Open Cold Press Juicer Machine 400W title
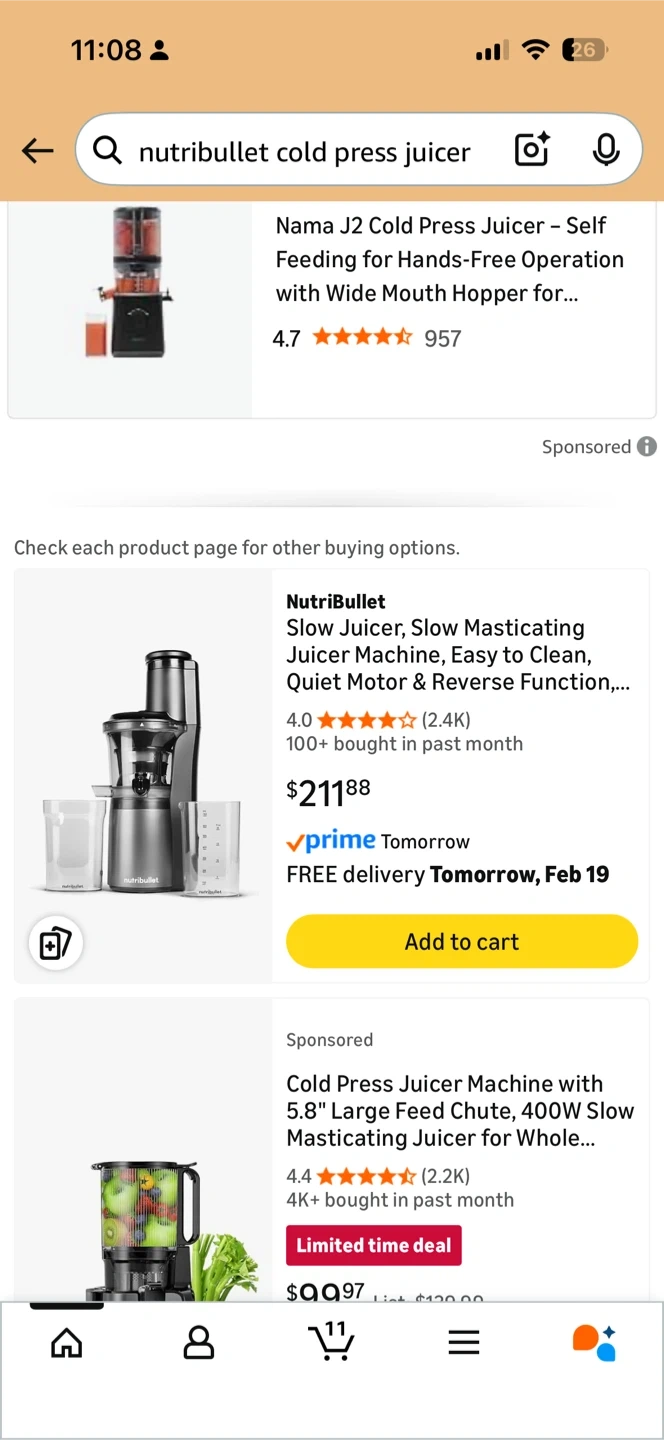The image size is (664, 1440). pos(460,1111)
